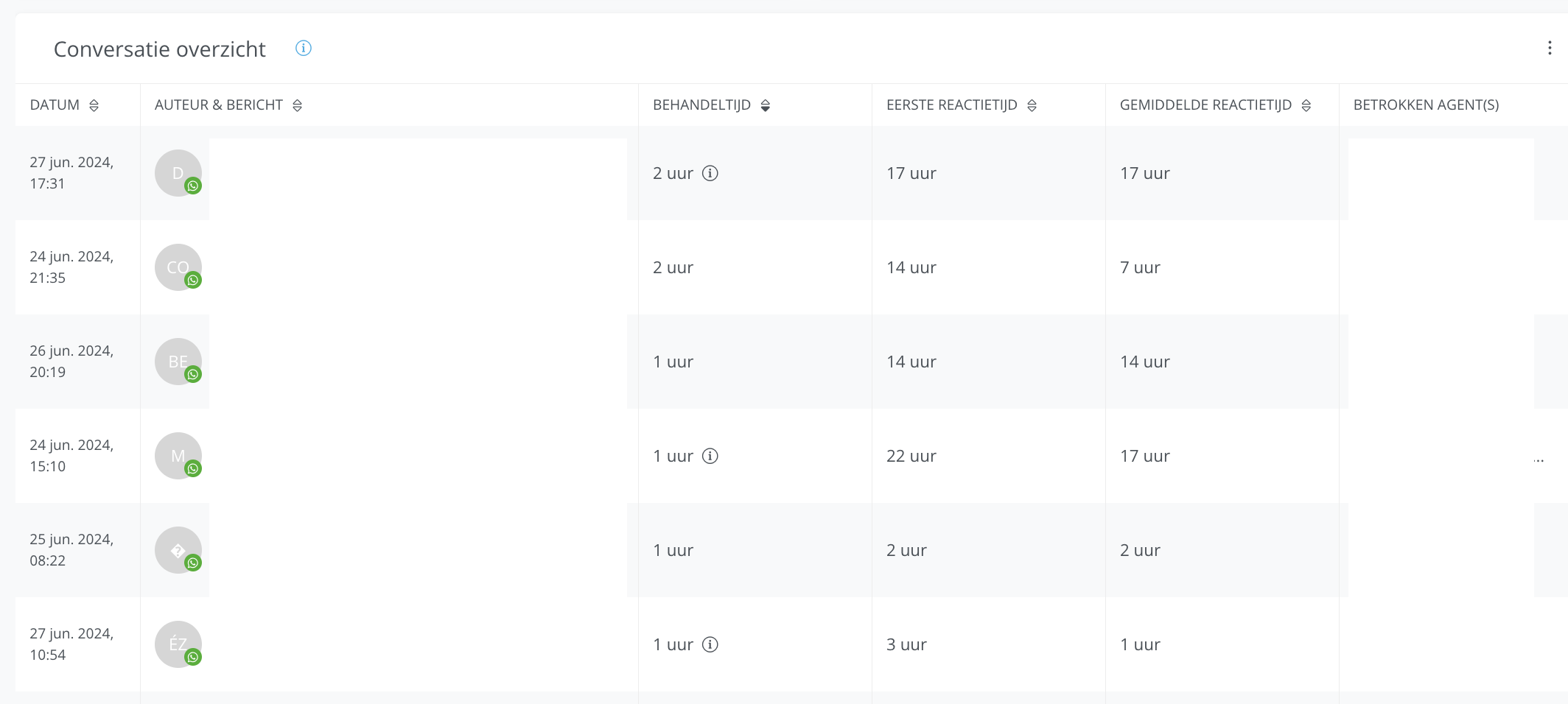Click the AUTEUR & BERICHT header label
The height and width of the screenshot is (704, 1568).
tap(219, 105)
